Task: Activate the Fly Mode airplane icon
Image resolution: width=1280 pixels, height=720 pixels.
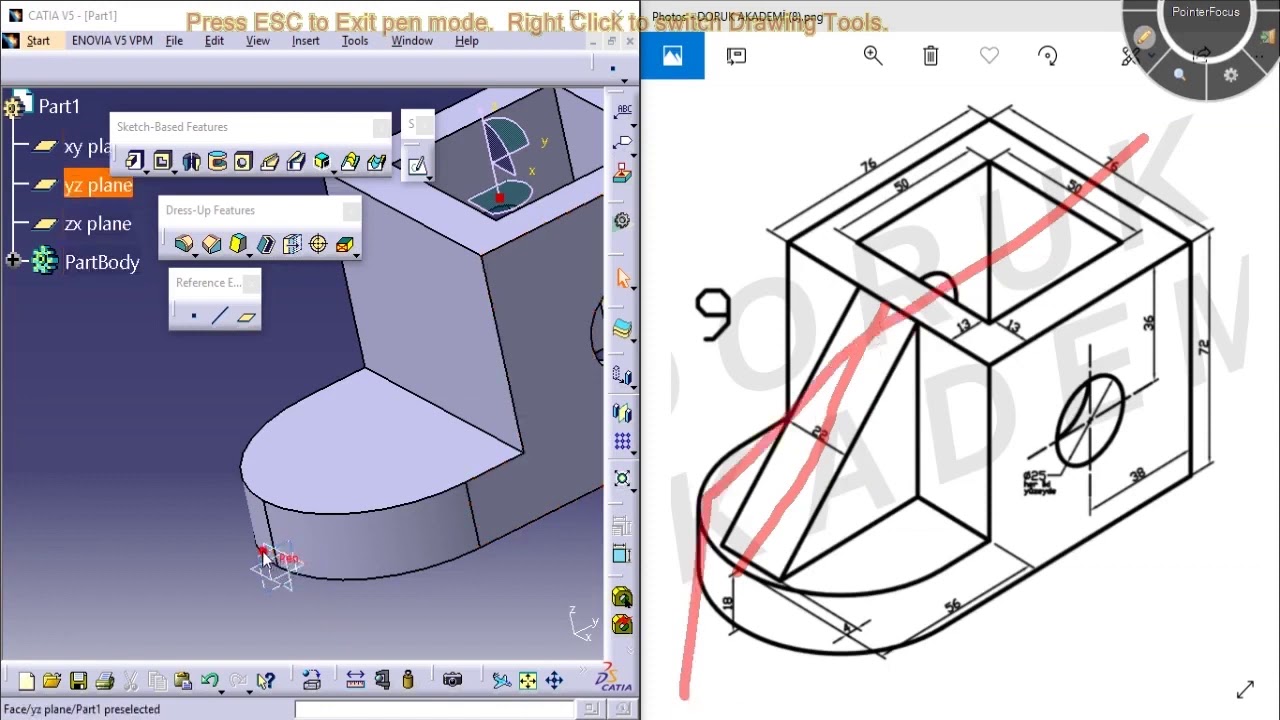Action: [501, 681]
